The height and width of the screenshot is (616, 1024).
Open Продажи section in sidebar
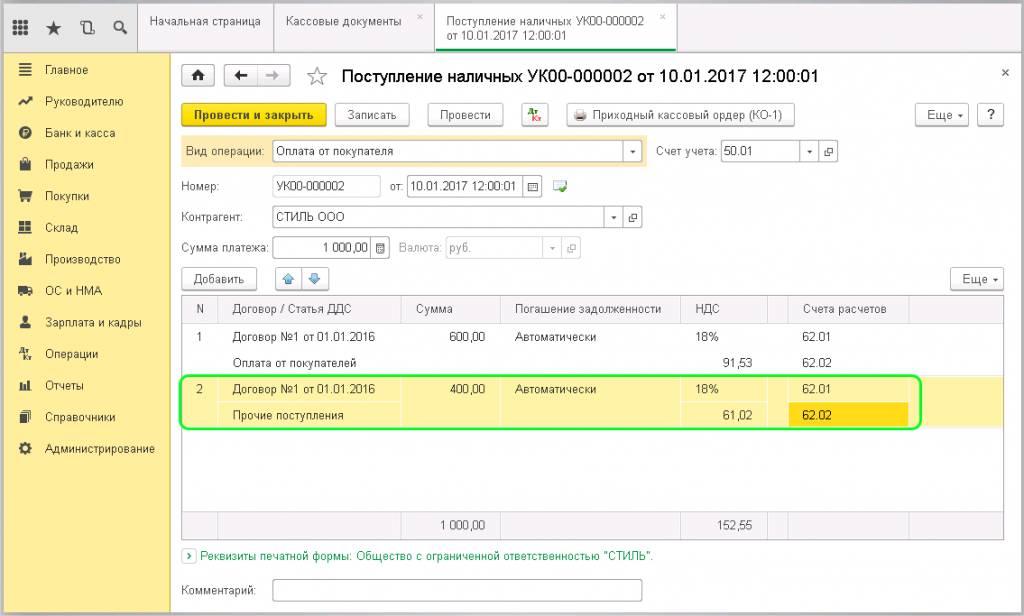coord(69,165)
